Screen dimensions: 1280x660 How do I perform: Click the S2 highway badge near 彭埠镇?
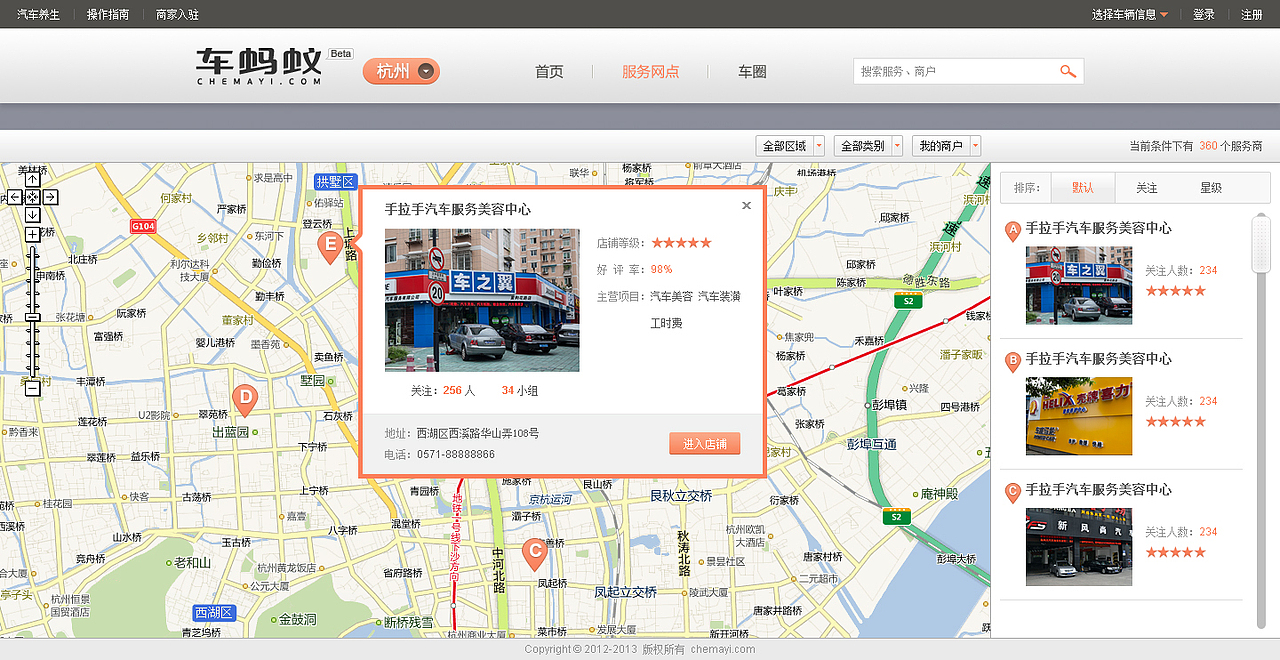907,301
